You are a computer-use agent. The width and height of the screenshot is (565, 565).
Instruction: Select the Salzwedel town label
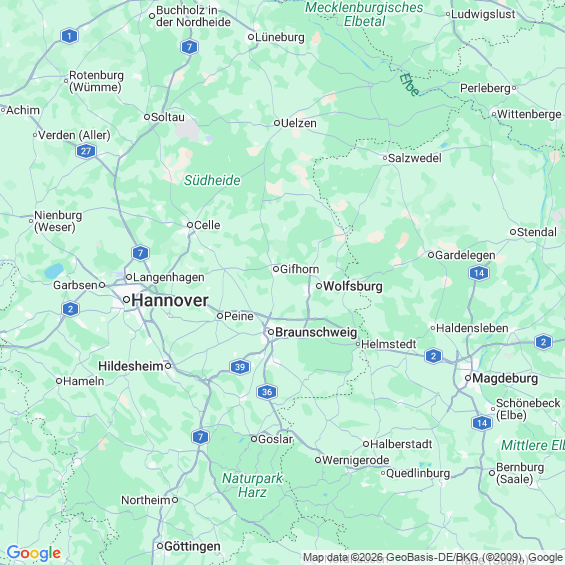415,158
